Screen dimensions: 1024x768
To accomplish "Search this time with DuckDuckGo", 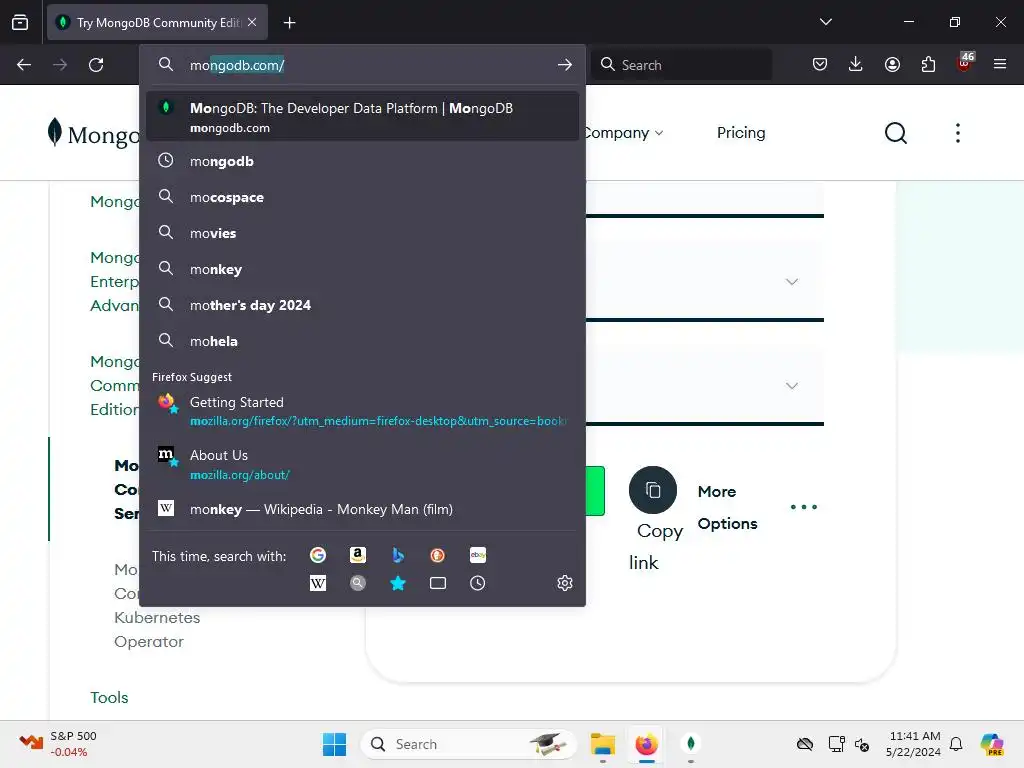I will click(438, 555).
